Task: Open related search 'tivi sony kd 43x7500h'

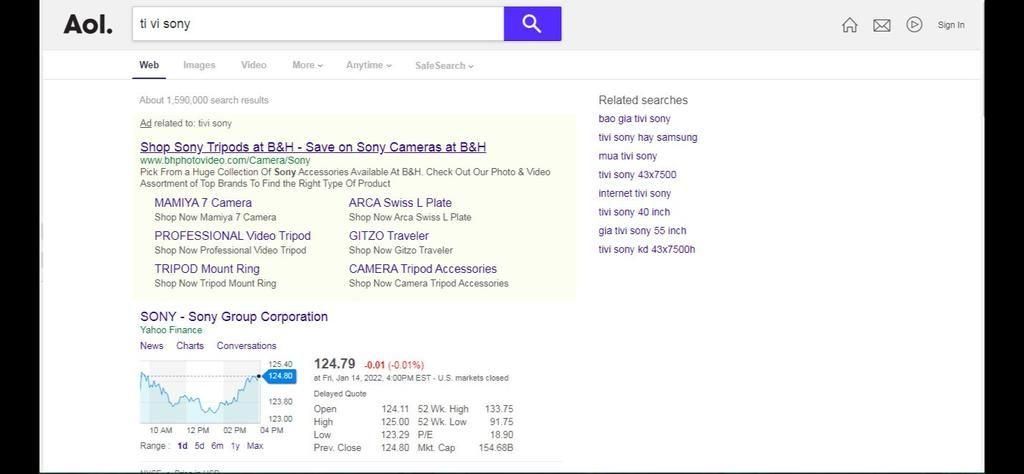Action: click(x=647, y=249)
